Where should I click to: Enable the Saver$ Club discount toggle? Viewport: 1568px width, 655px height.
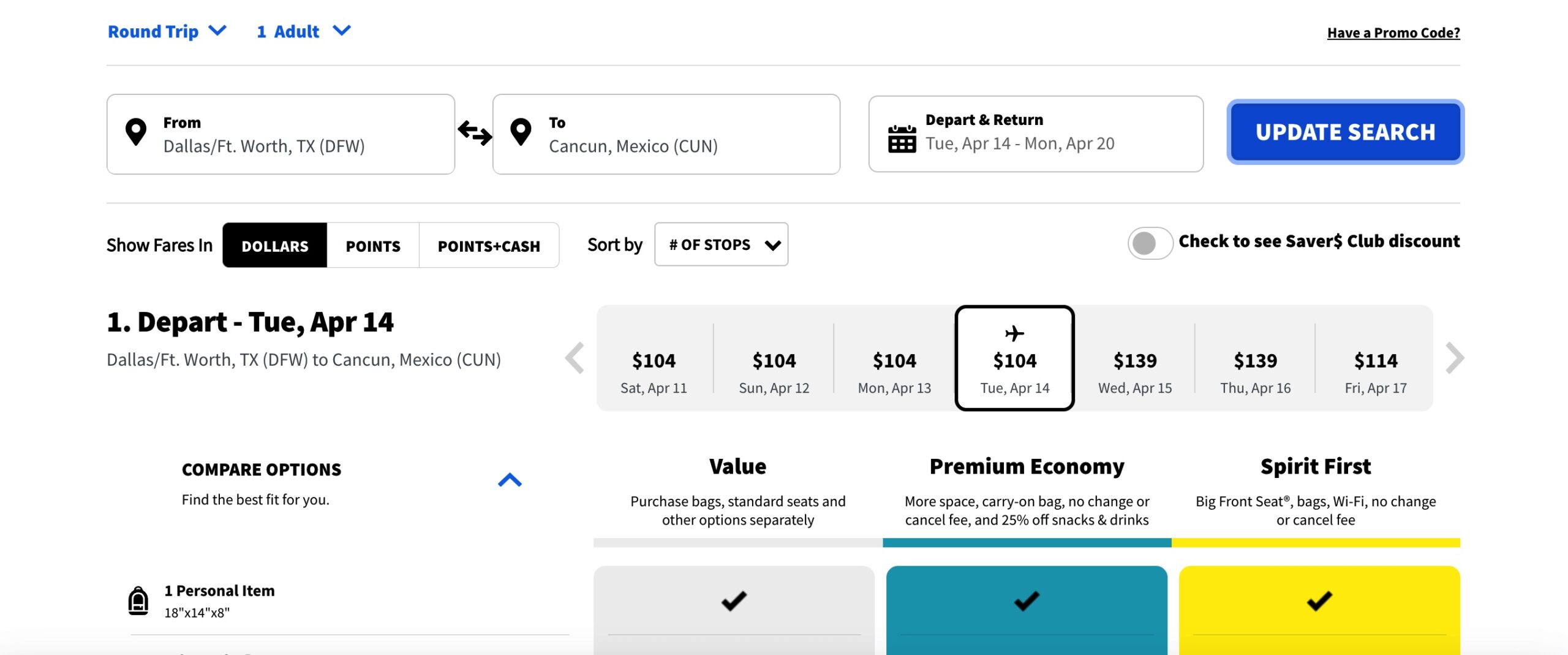click(1150, 244)
